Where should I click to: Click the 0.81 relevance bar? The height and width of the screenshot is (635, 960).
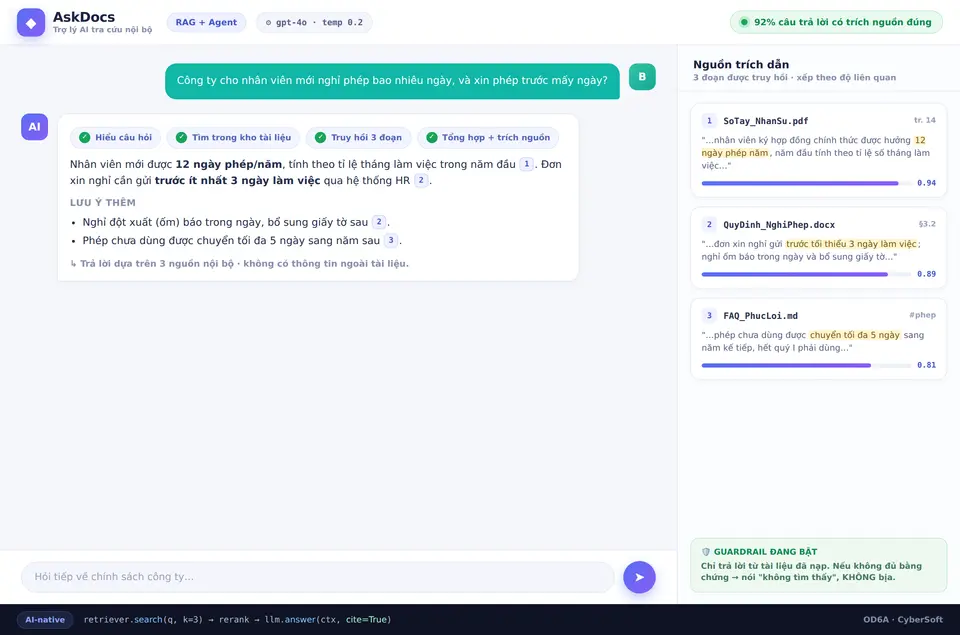pyautogui.click(x=806, y=366)
